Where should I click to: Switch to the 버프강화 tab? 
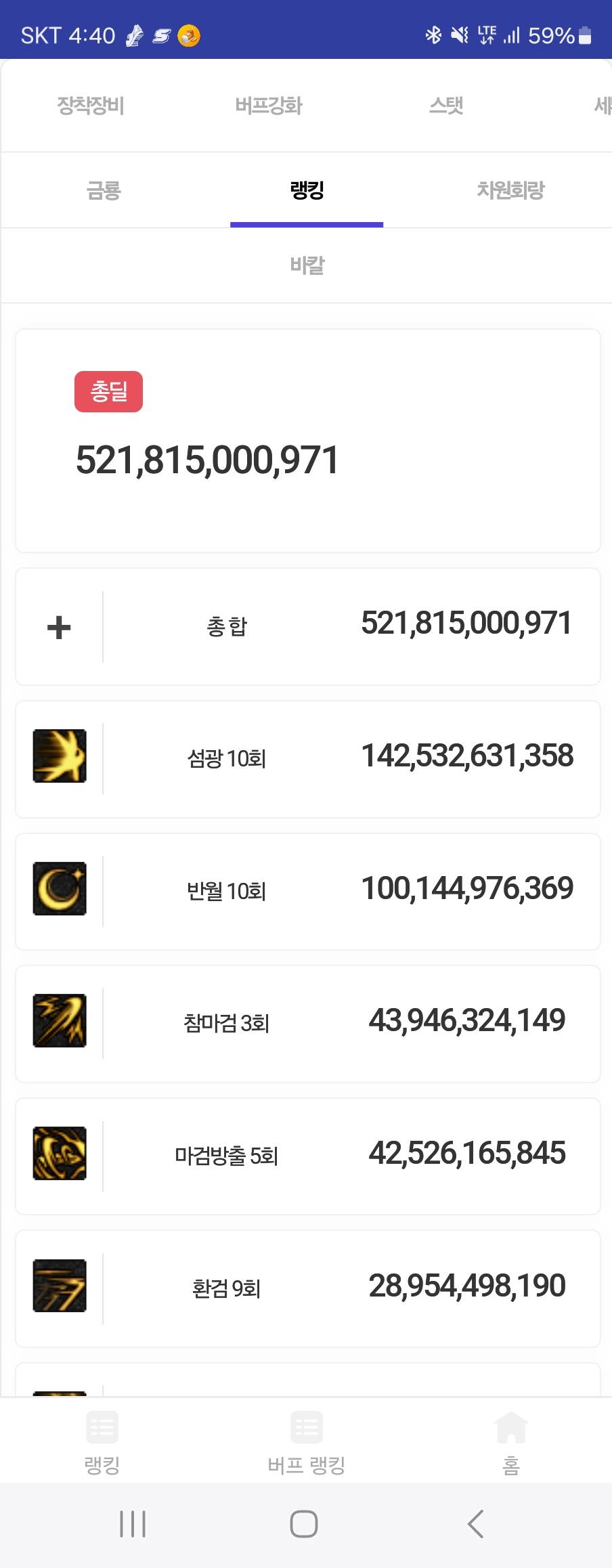269,106
